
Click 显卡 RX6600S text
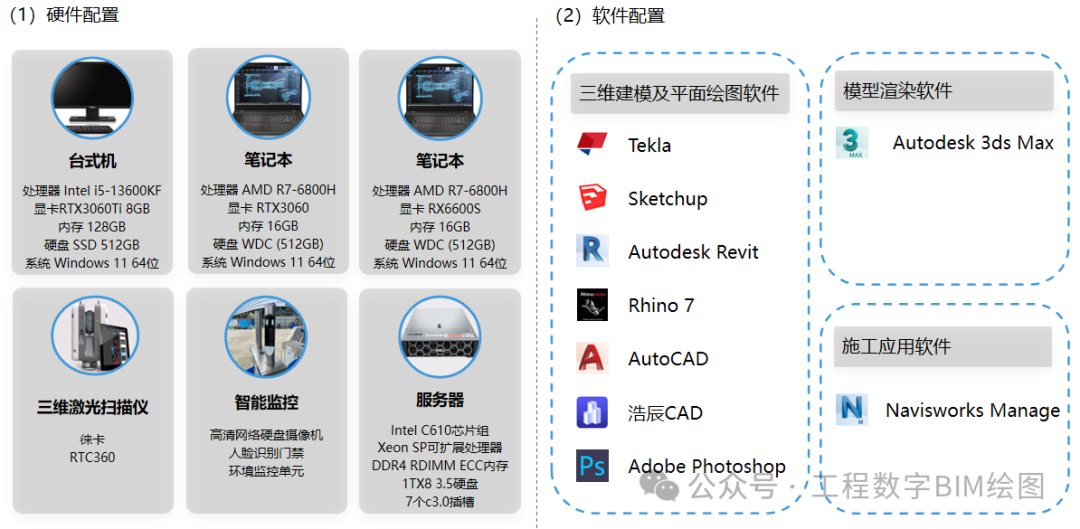click(x=439, y=209)
